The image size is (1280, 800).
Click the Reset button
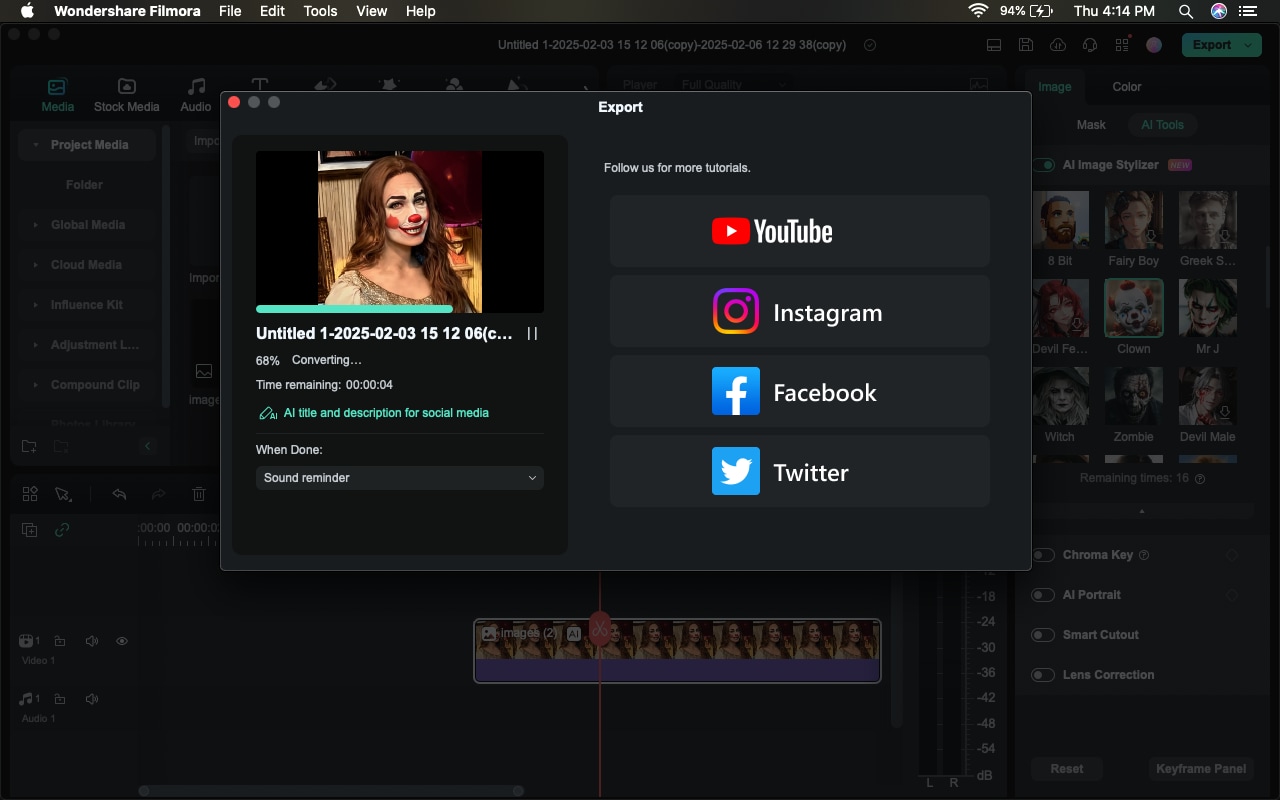(1067, 769)
